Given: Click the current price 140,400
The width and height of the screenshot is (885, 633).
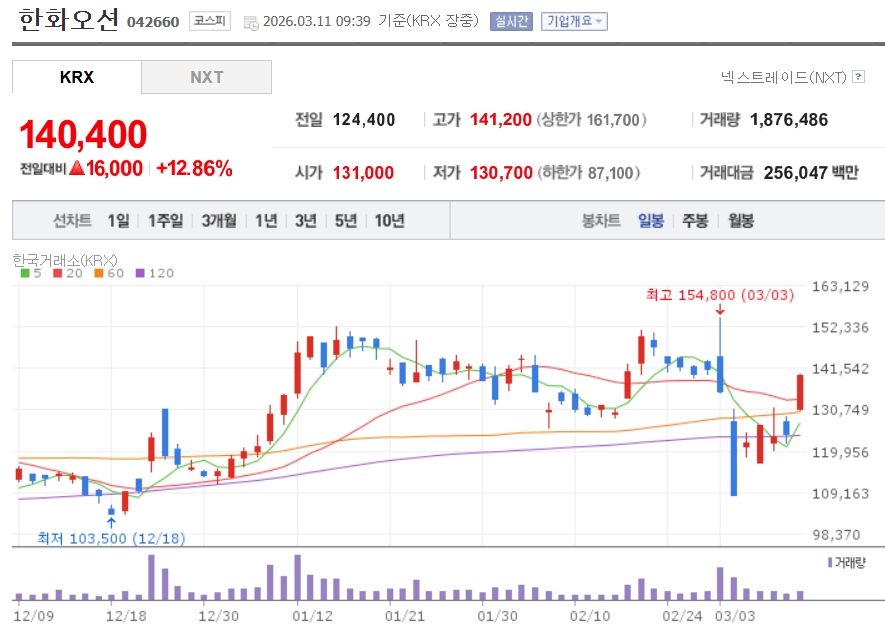Looking at the screenshot, I should click(83, 135).
